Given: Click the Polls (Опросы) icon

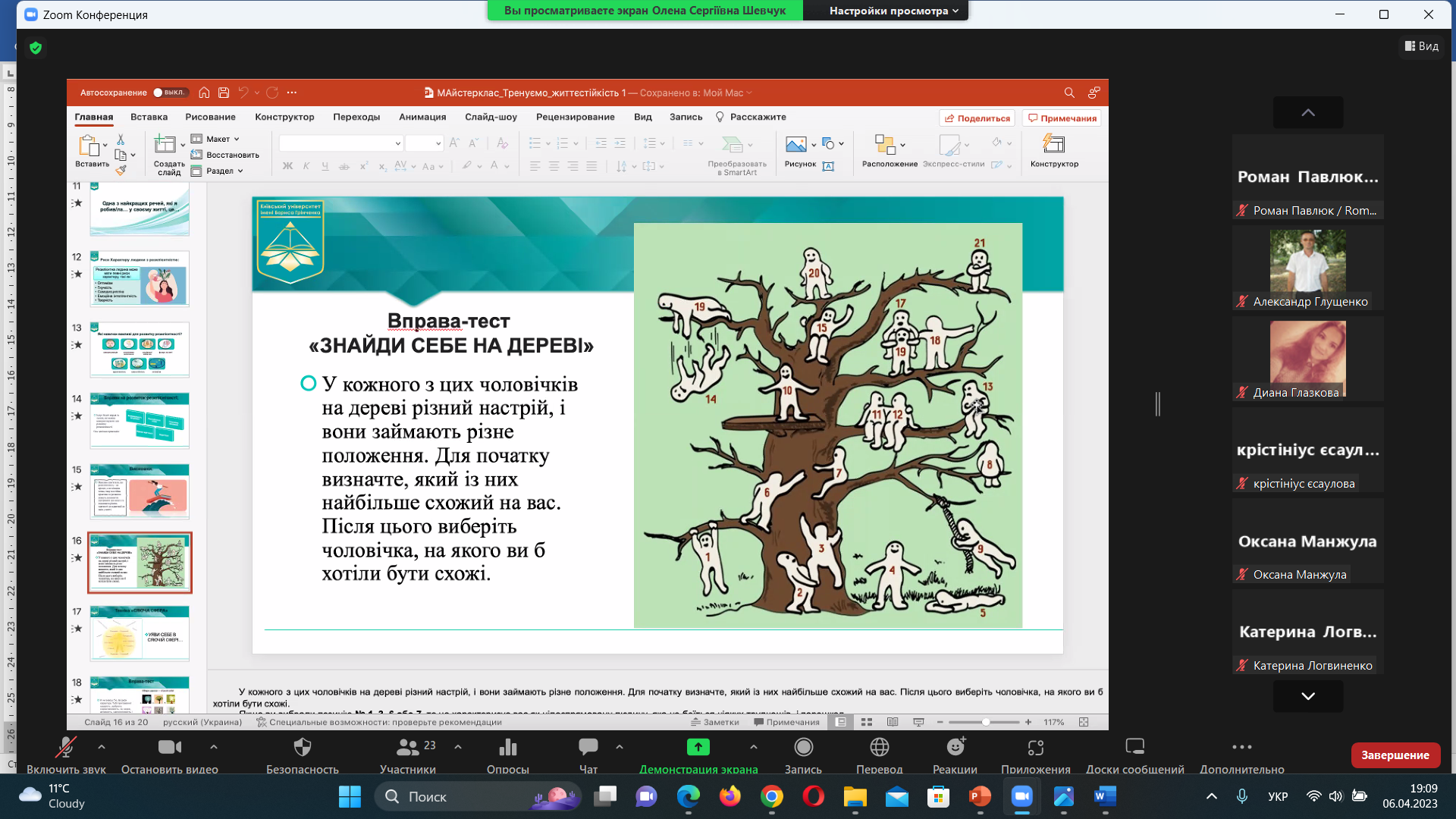Looking at the screenshot, I should click(x=507, y=748).
